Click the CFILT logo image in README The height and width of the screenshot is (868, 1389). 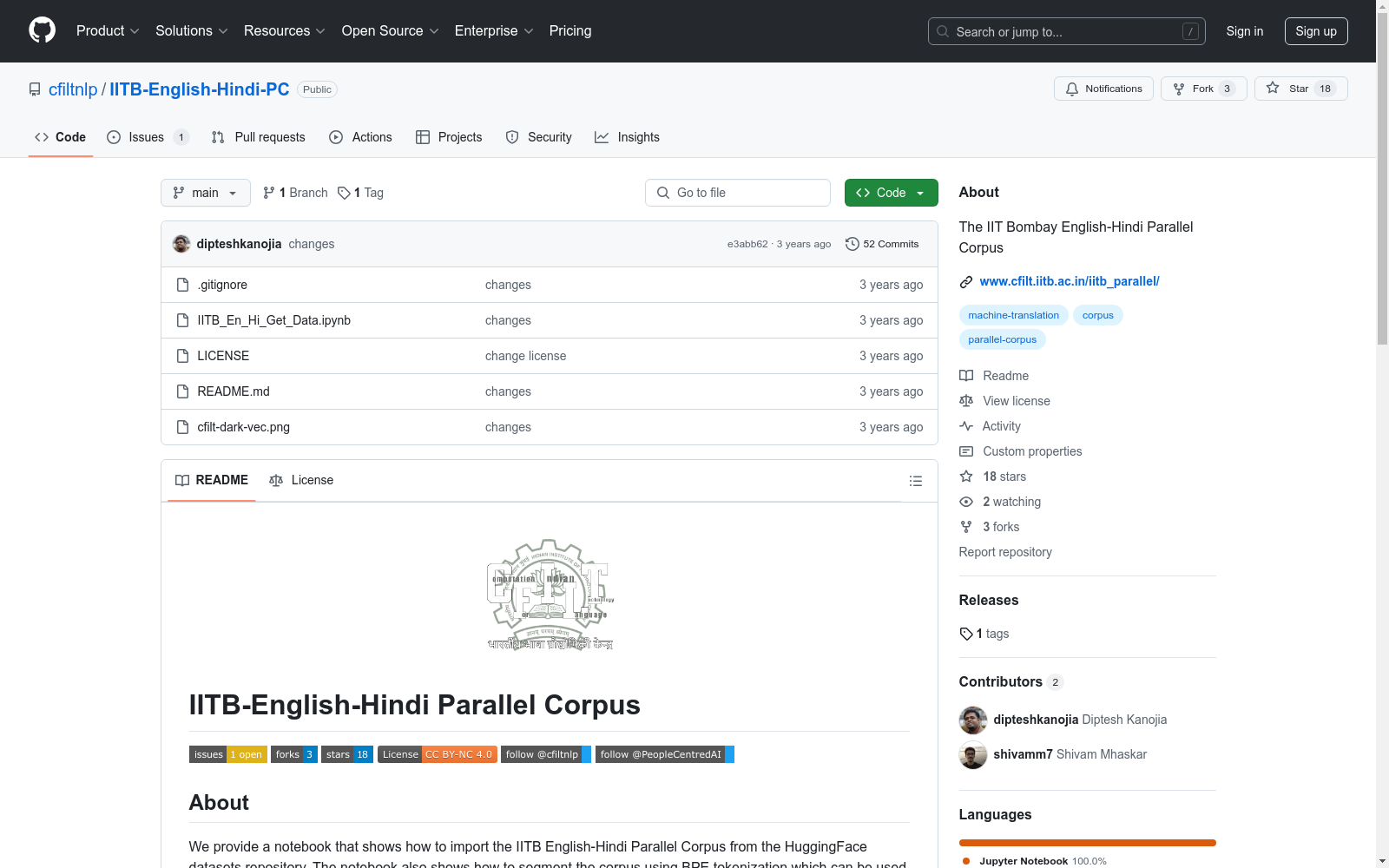pyautogui.click(x=550, y=595)
